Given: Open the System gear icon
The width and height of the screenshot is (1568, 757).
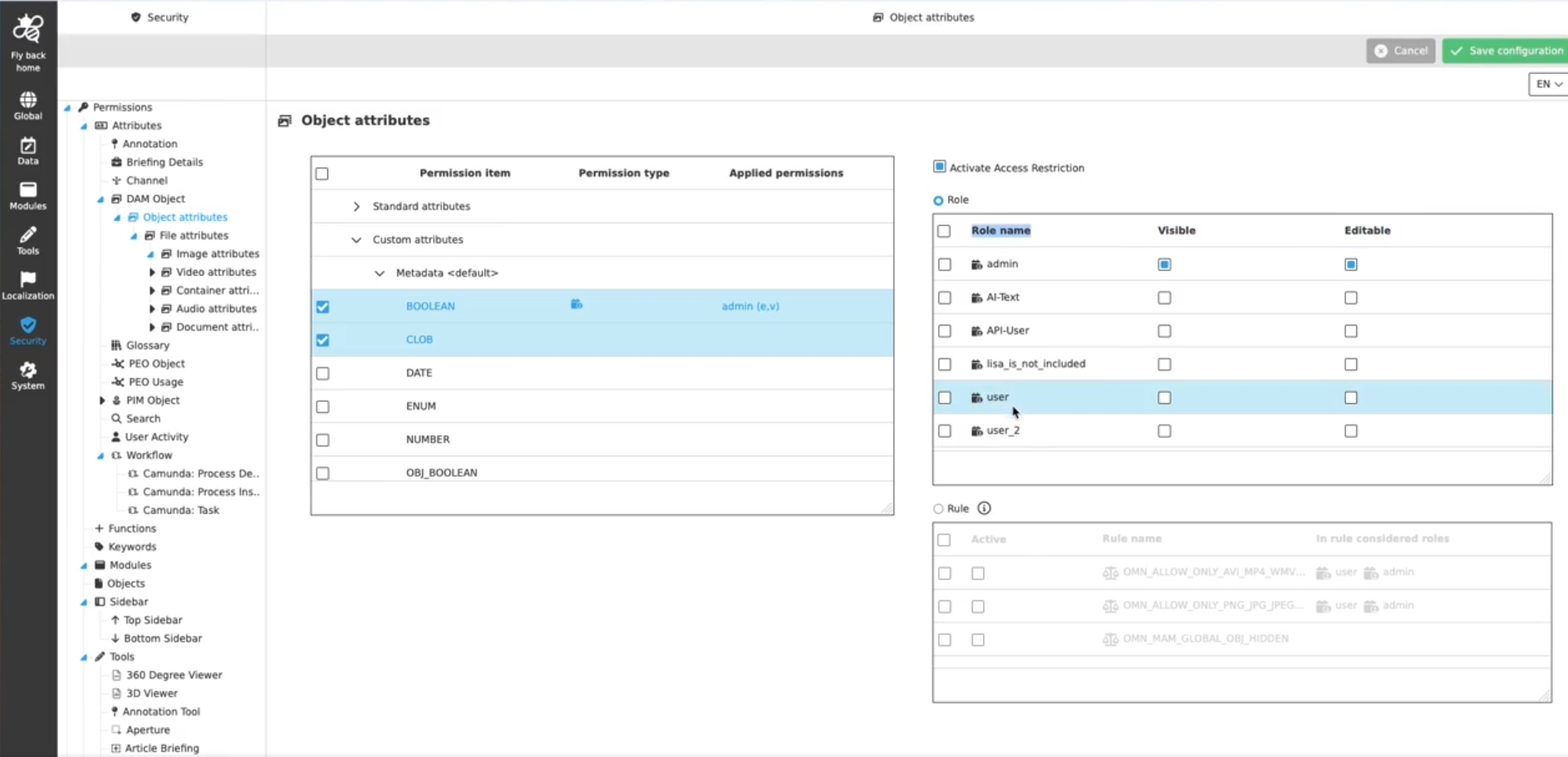Looking at the screenshot, I should tap(28, 371).
